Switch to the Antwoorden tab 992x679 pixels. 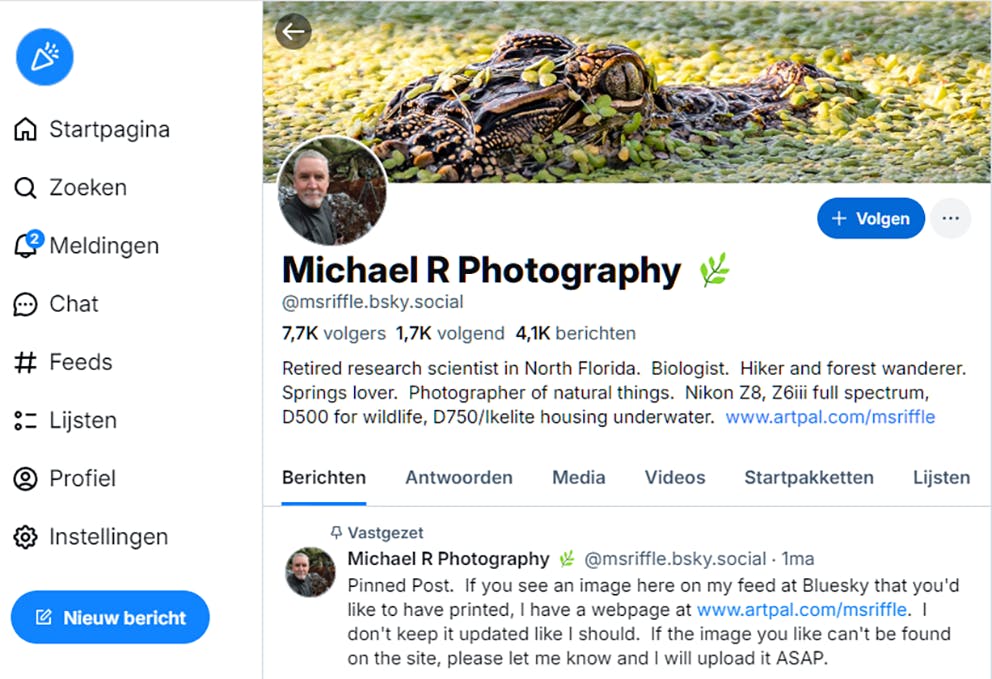click(459, 477)
